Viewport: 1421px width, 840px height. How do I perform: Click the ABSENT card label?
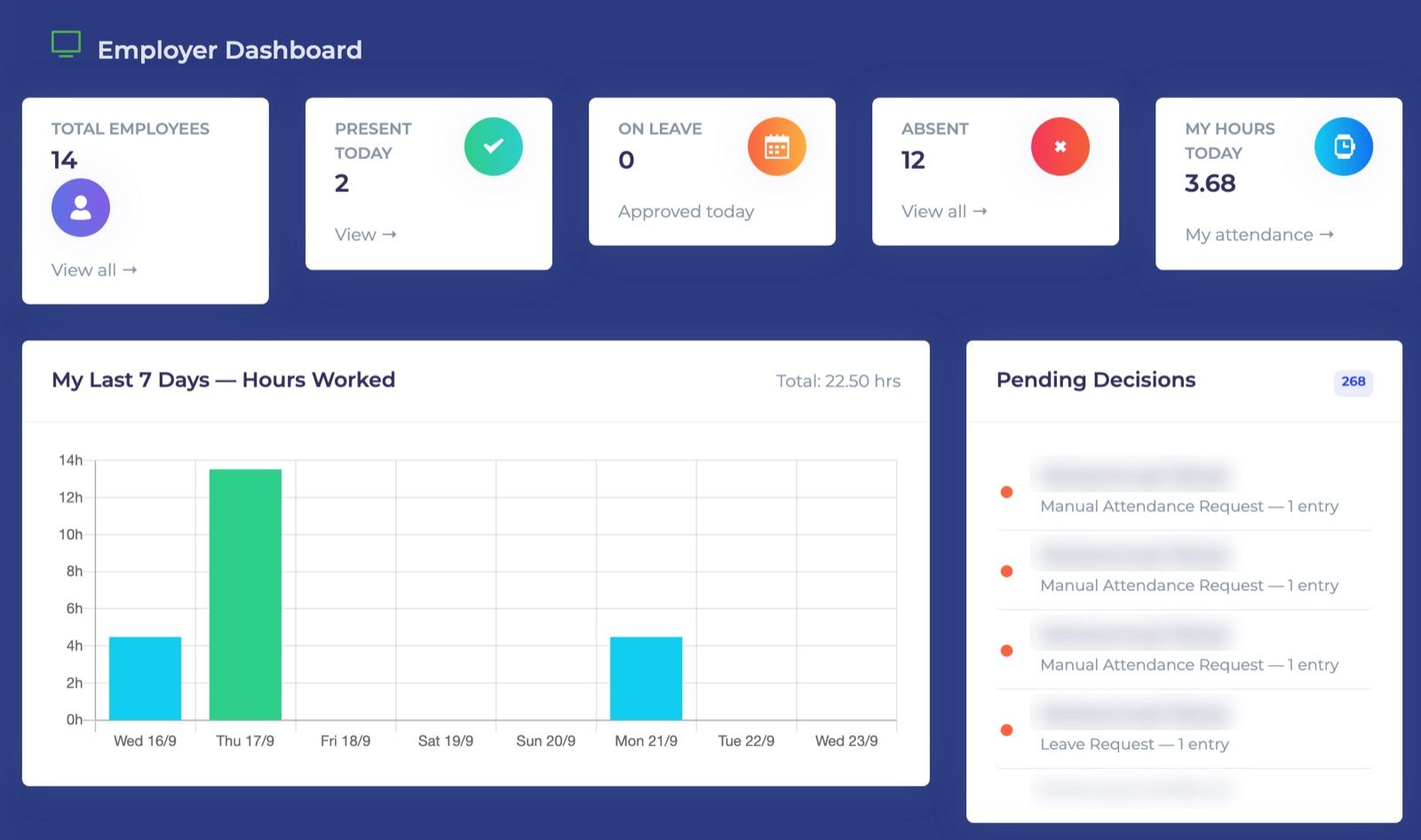tap(934, 129)
